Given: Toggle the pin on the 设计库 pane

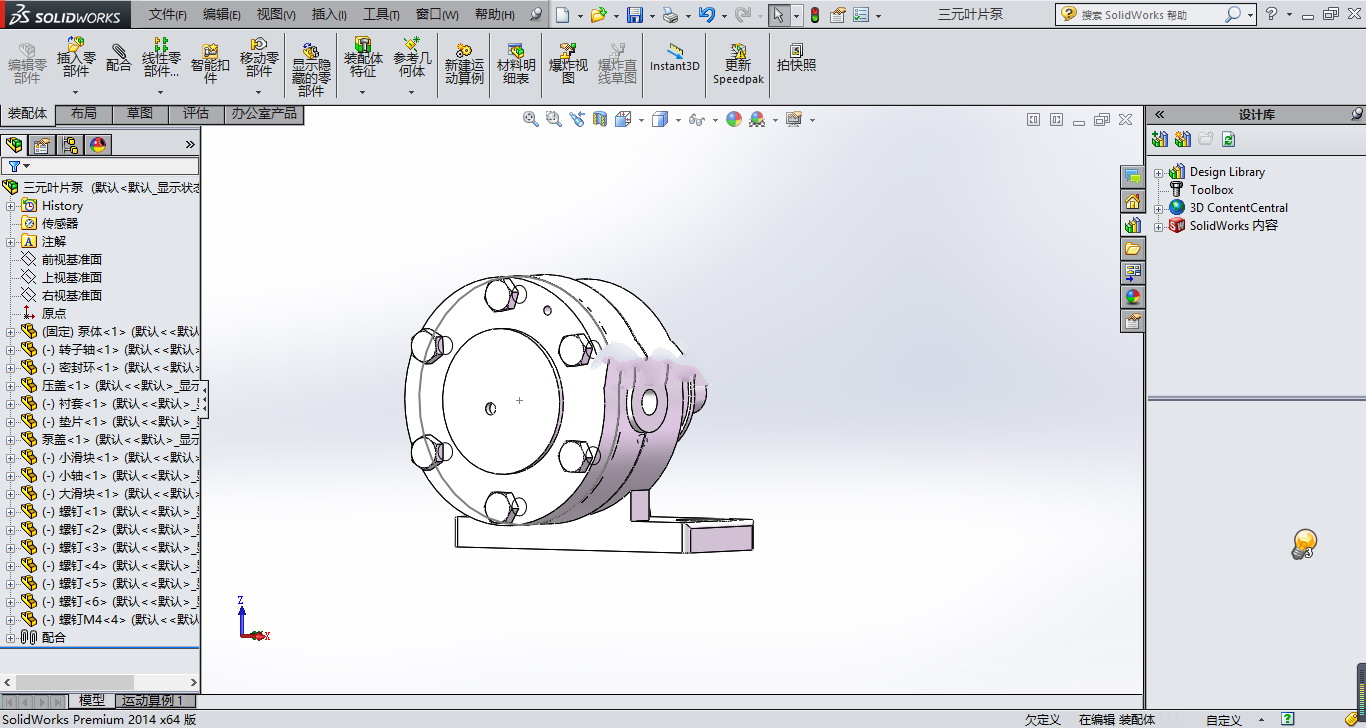Looking at the screenshot, I should coord(1356,114).
